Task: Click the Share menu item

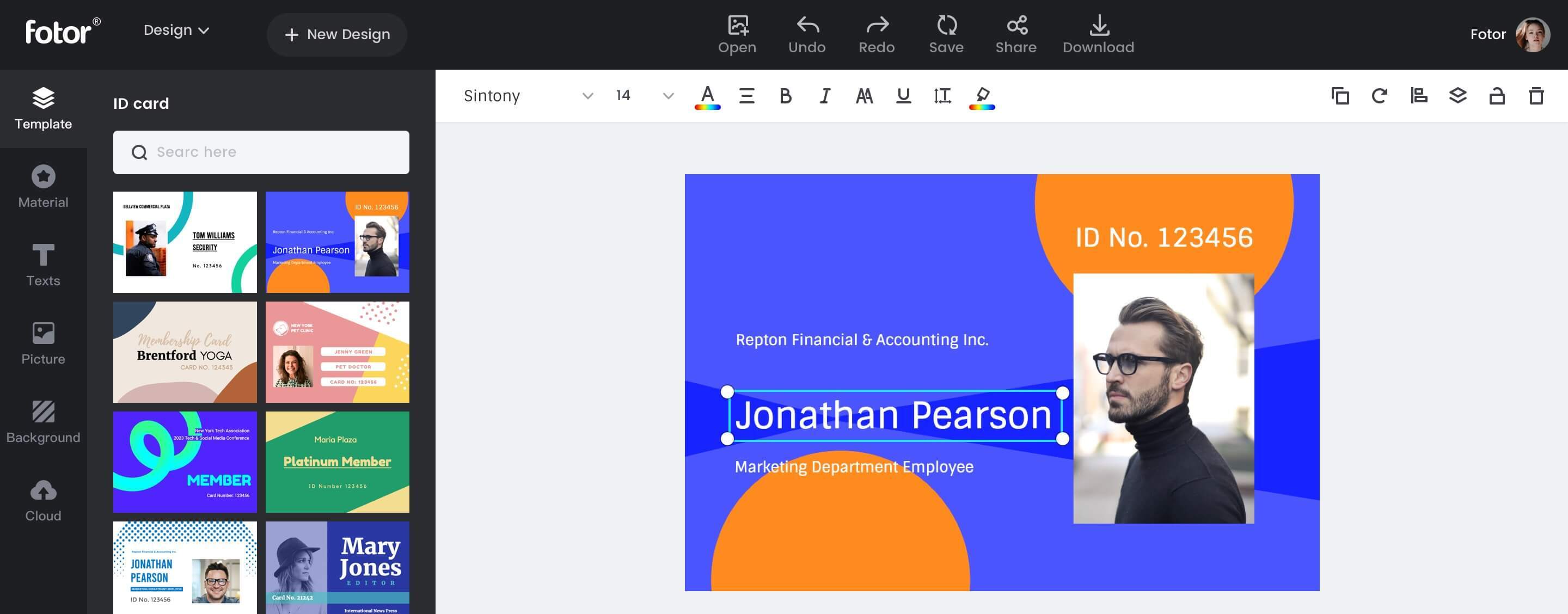Action: (1015, 33)
